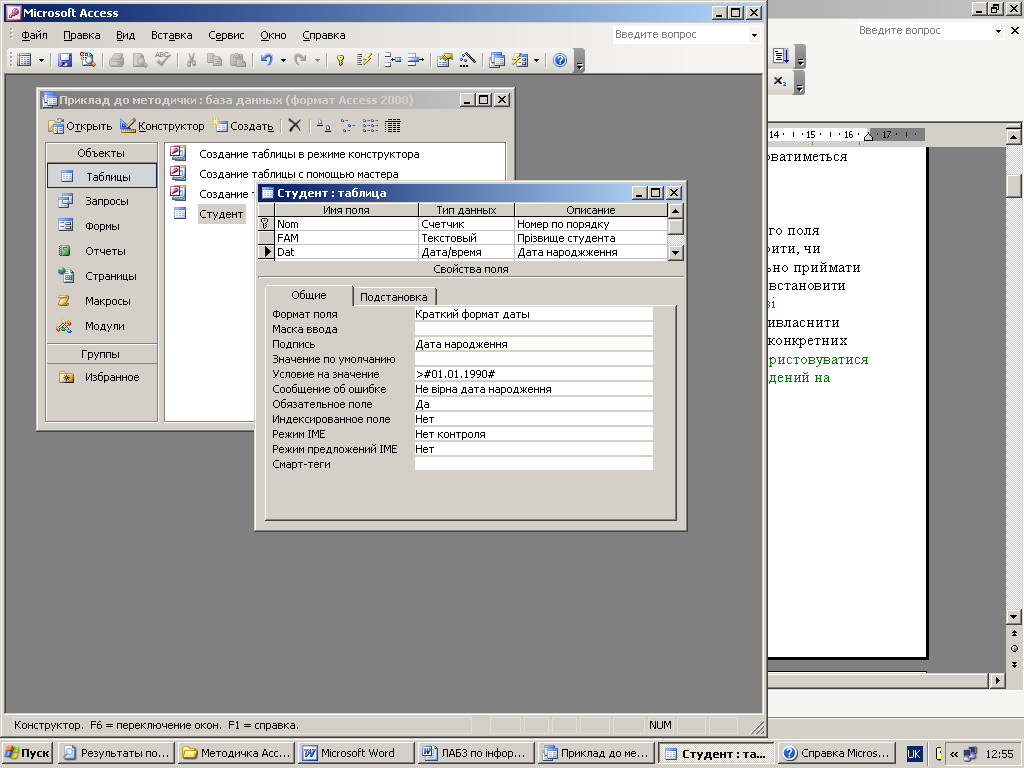Viewport: 1024px width, 768px height.
Task: Save the table with the floppy disk icon
Action: click(x=65, y=60)
